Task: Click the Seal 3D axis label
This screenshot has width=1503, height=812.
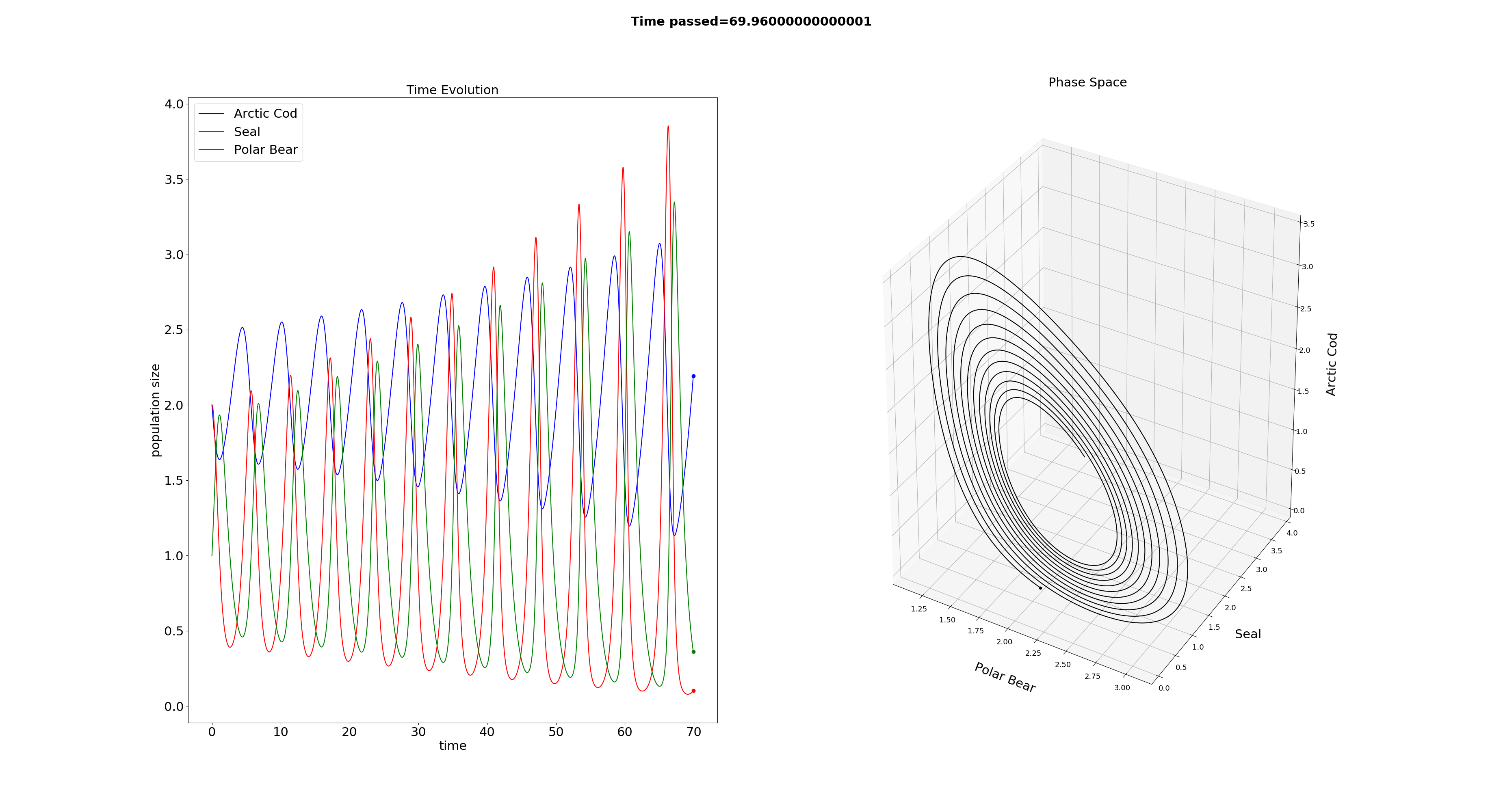Action: coord(1247,634)
